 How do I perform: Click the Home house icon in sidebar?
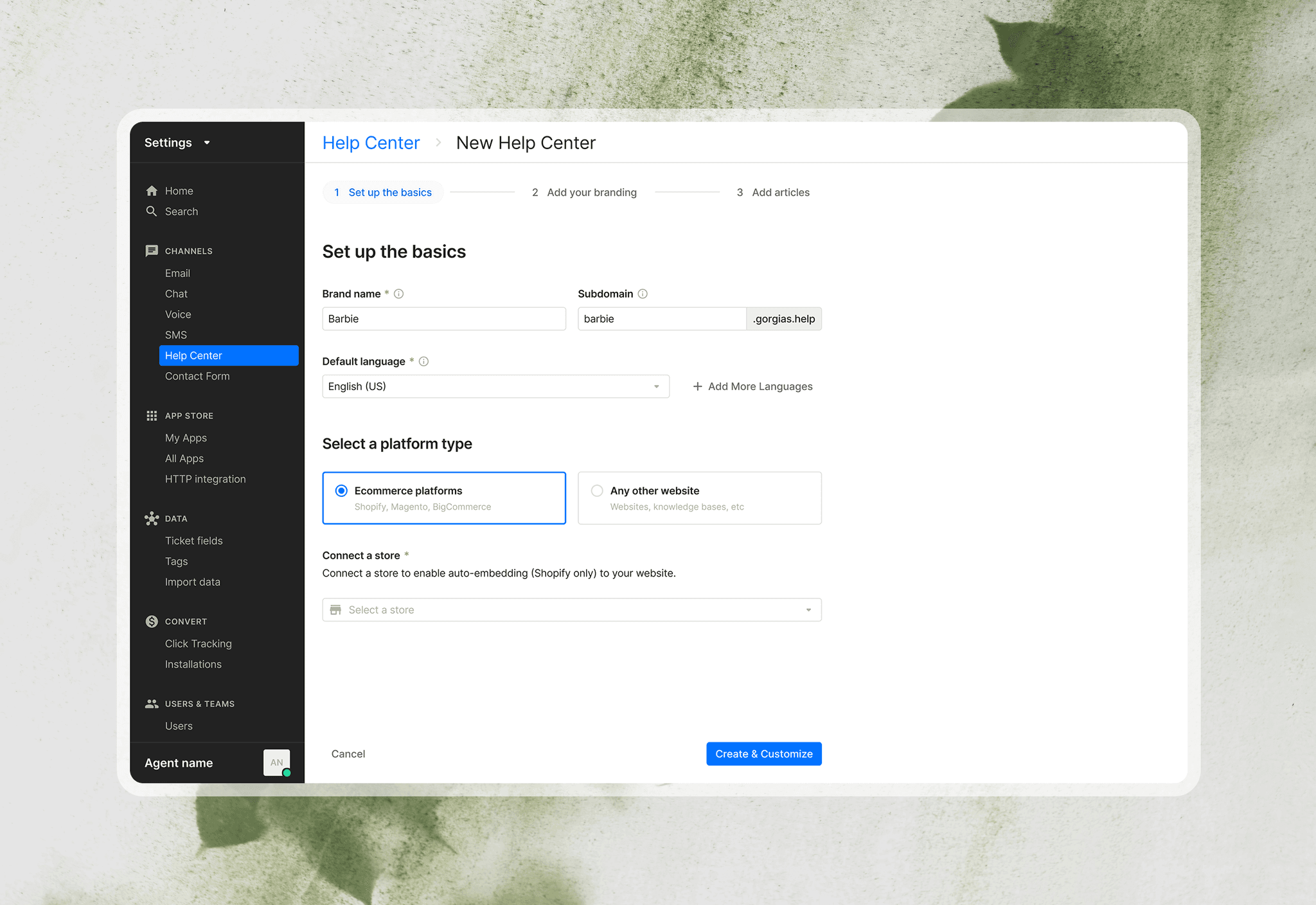tap(152, 191)
